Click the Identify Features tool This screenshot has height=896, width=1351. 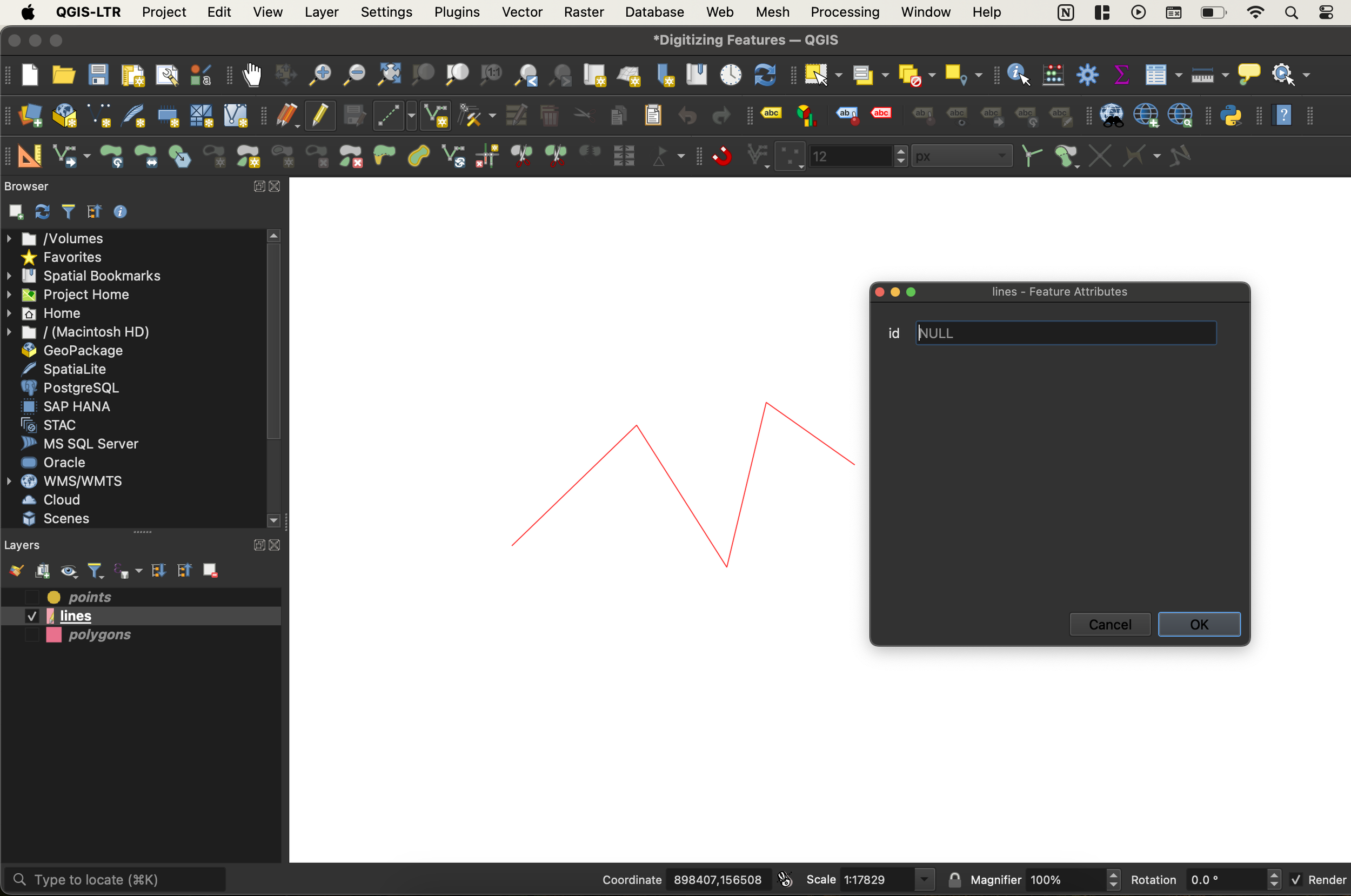(1018, 75)
